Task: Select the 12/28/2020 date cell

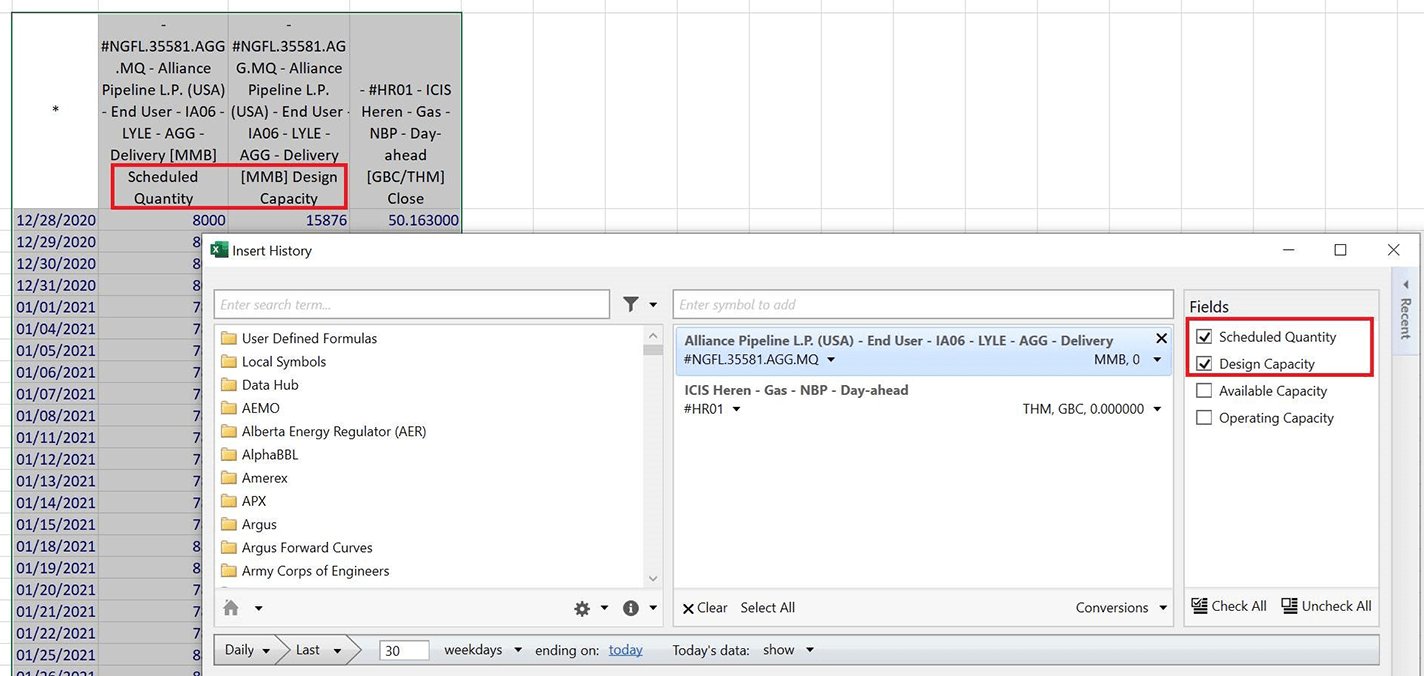Action: point(56,220)
